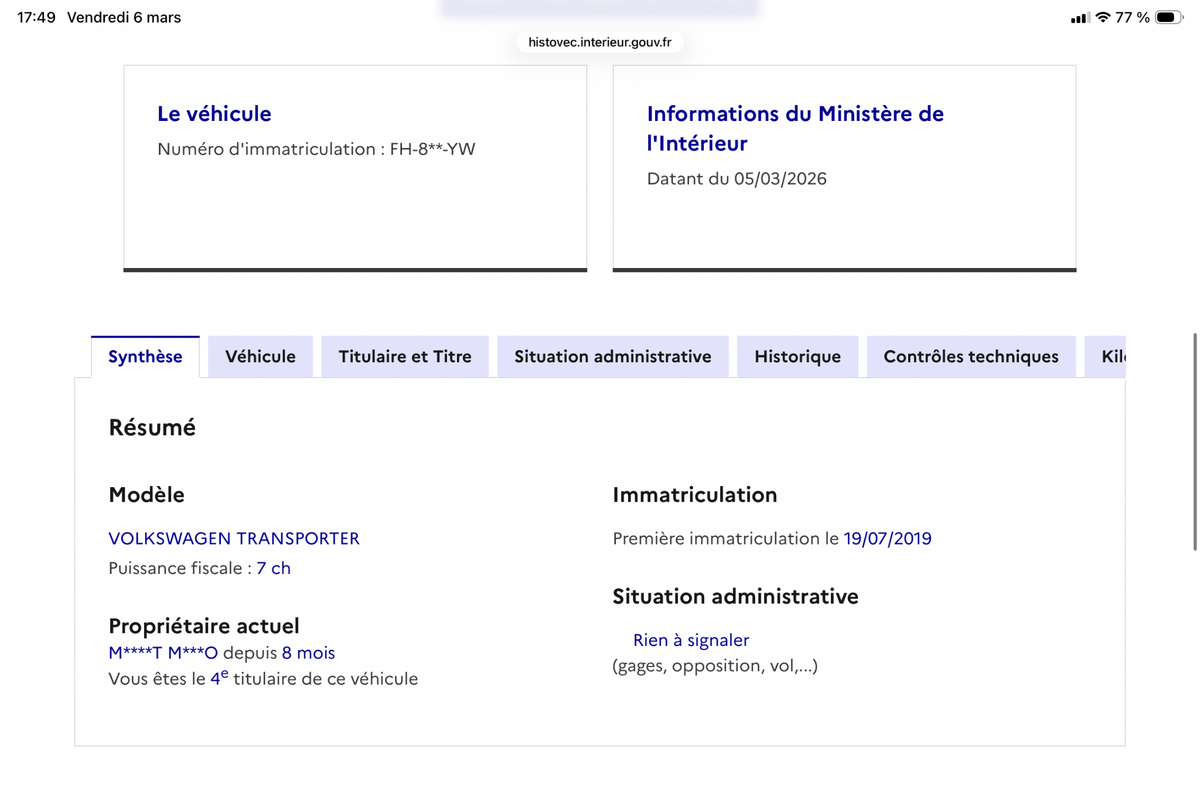
Task: Tap the Wi-Fi status icon
Action: (x=1103, y=17)
